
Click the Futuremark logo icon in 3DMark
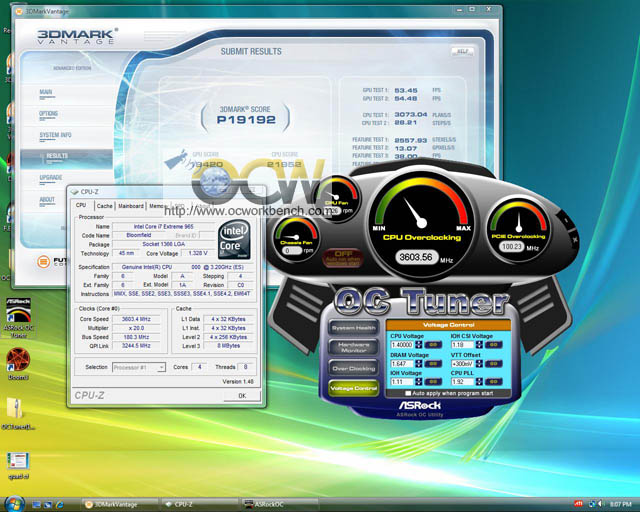click(44, 261)
